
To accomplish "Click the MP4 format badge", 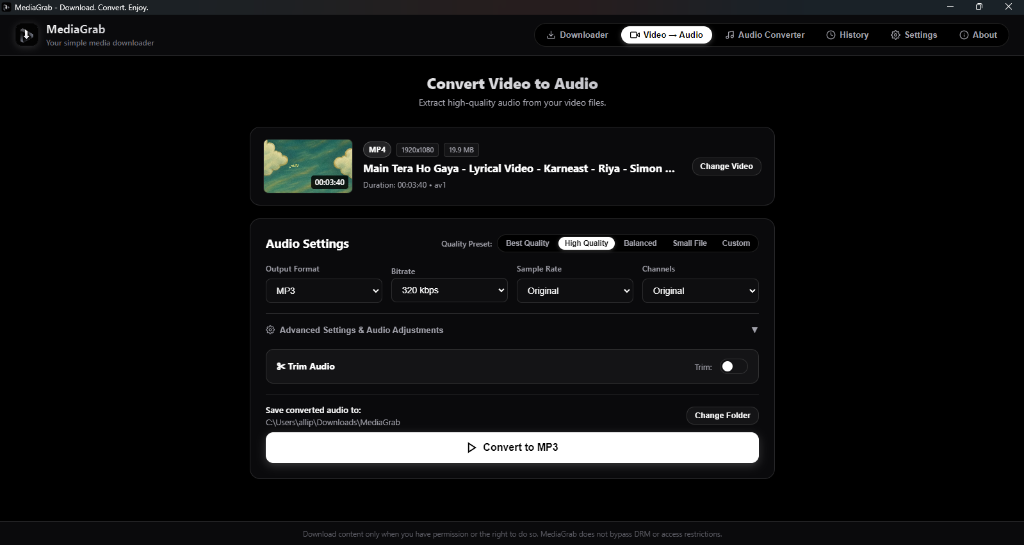I will pyautogui.click(x=377, y=150).
